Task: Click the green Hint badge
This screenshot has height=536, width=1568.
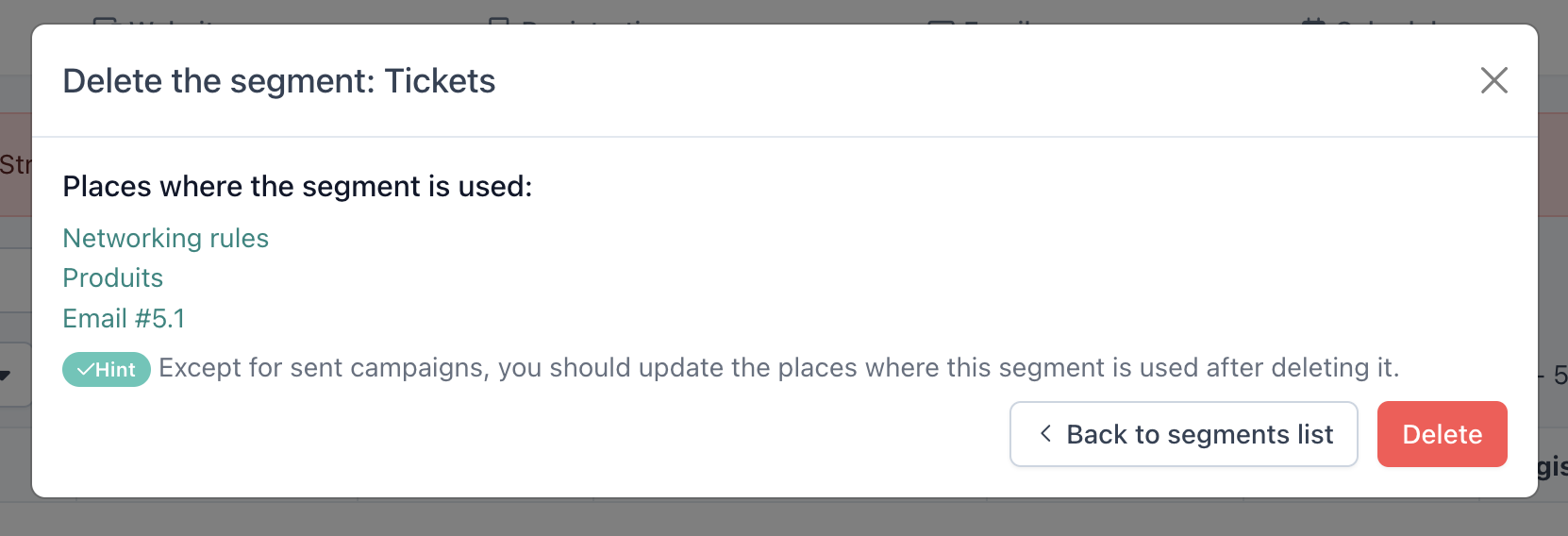Action: [x=107, y=369]
